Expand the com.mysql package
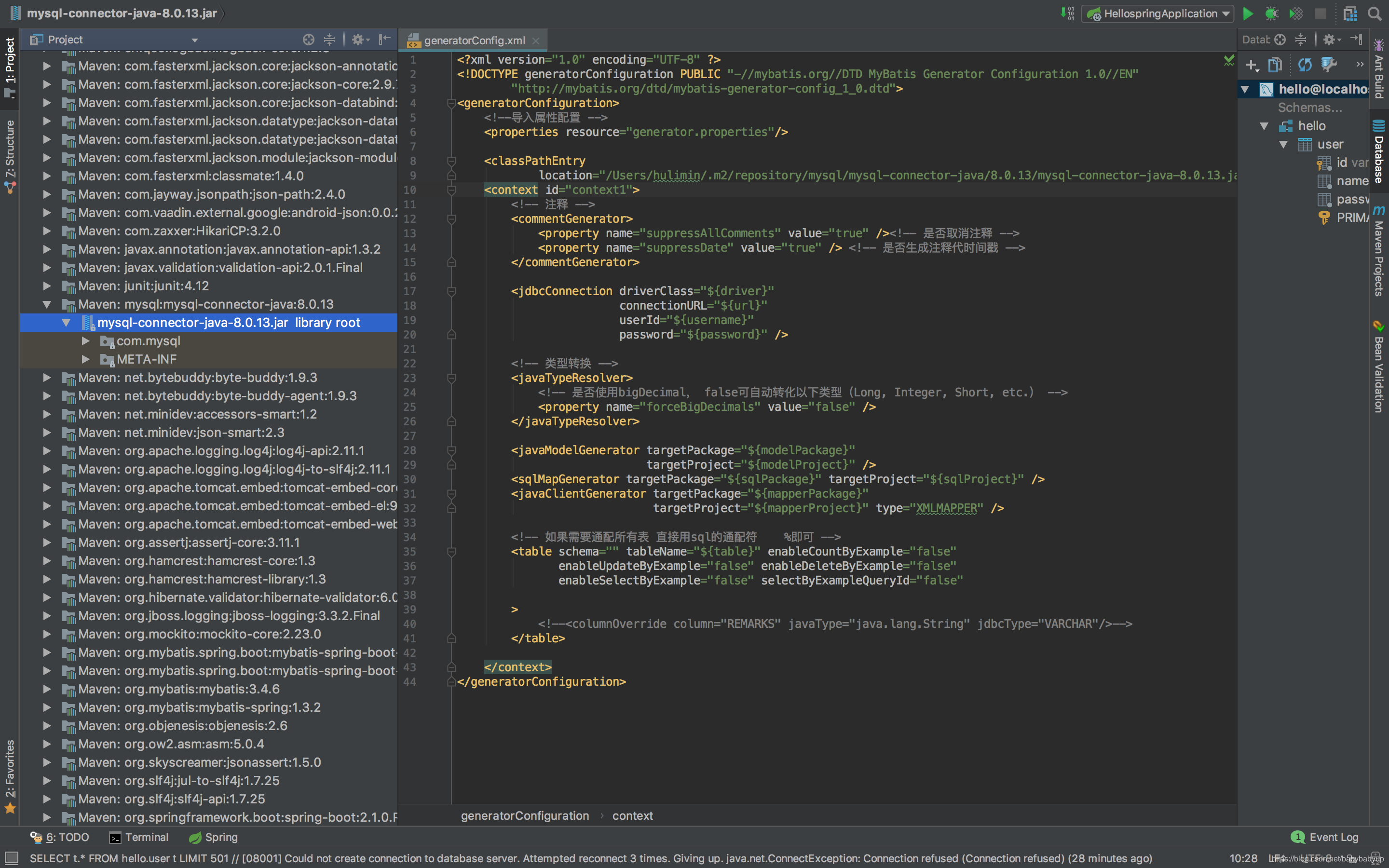 (85, 341)
